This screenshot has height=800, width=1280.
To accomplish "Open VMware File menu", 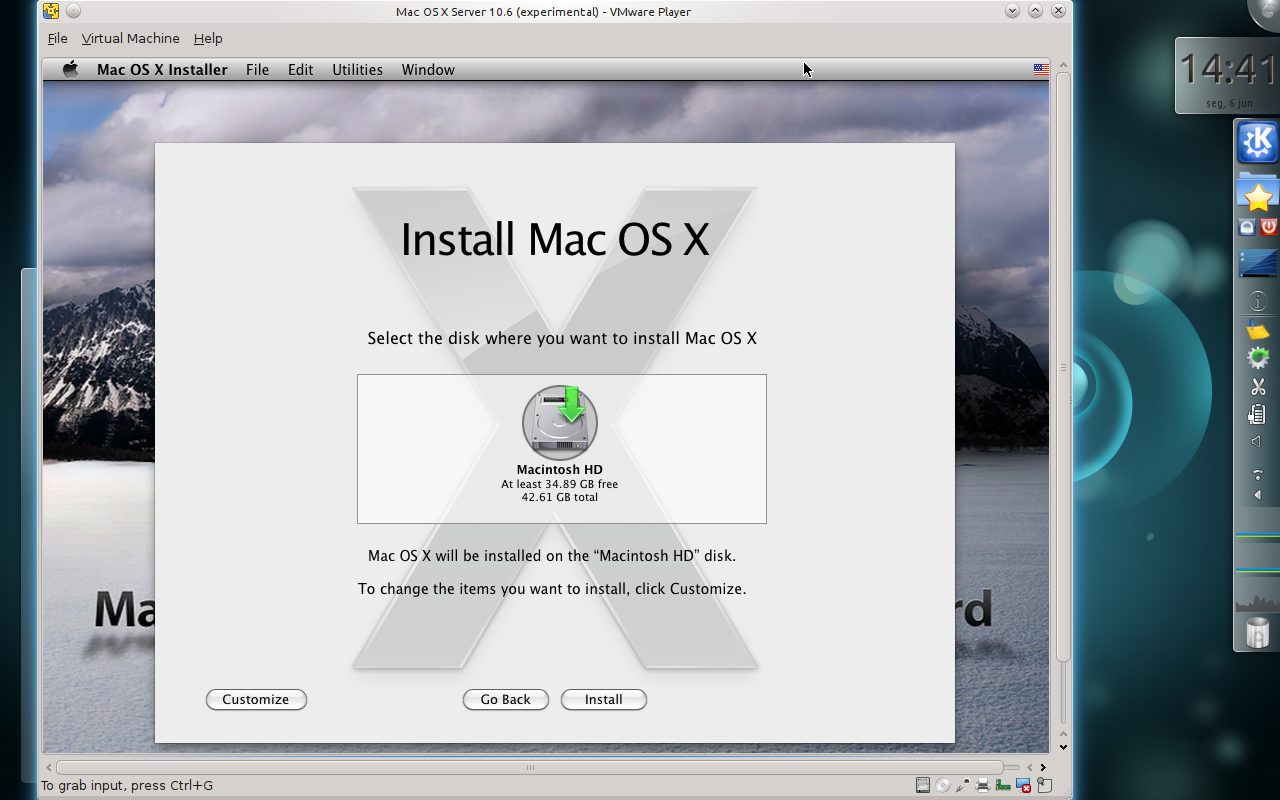I will (x=58, y=38).
